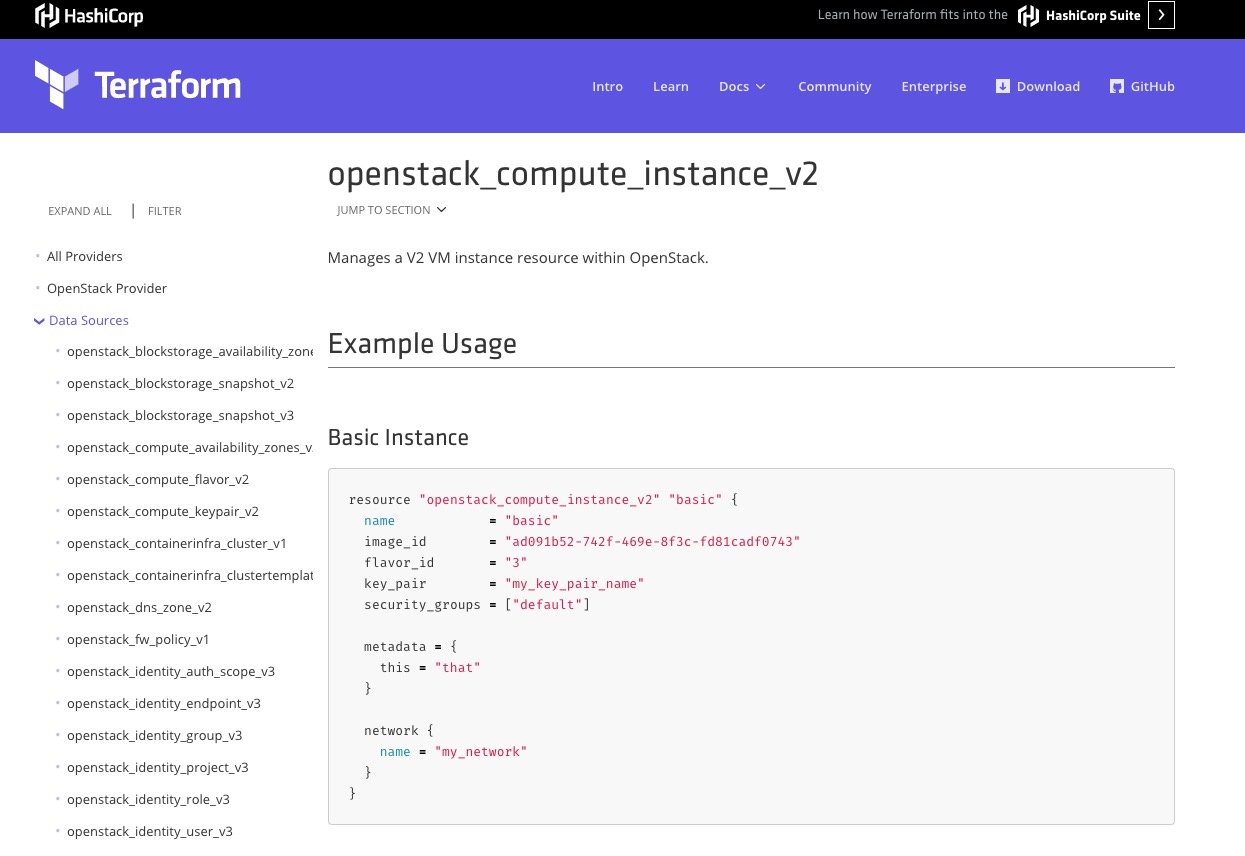Open the Community page link

[x=834, y=86]
